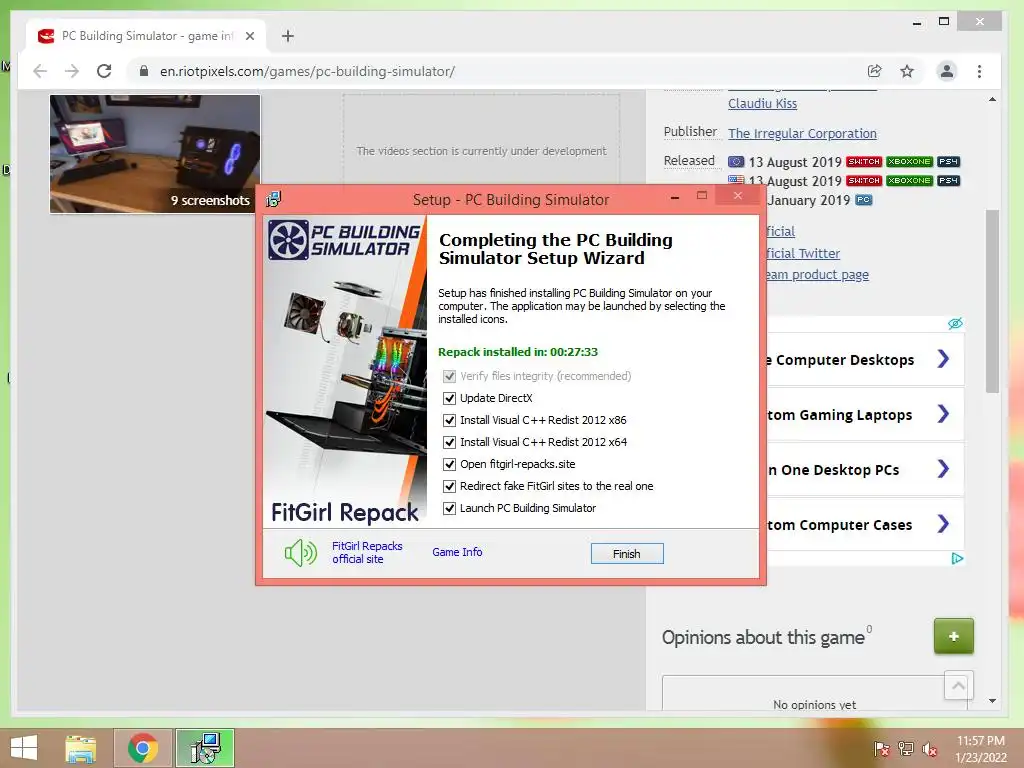Viewport: 1024px width, 768px height.
Task: Expand the Computer Desktops ad chevron
Action: pyautogui.click(x=943, y=359)
